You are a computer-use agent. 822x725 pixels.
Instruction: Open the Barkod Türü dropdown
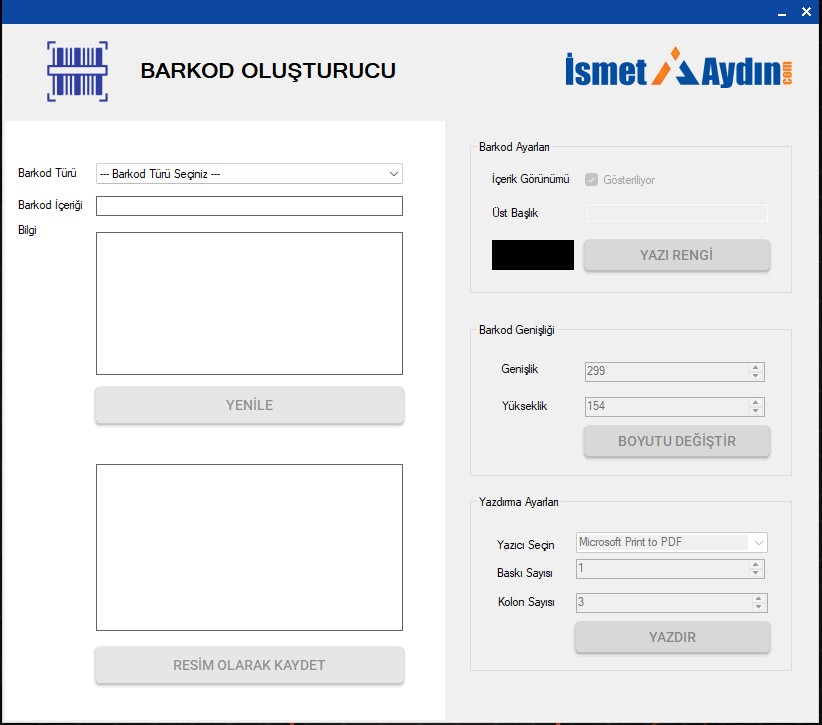coord(249,174)
